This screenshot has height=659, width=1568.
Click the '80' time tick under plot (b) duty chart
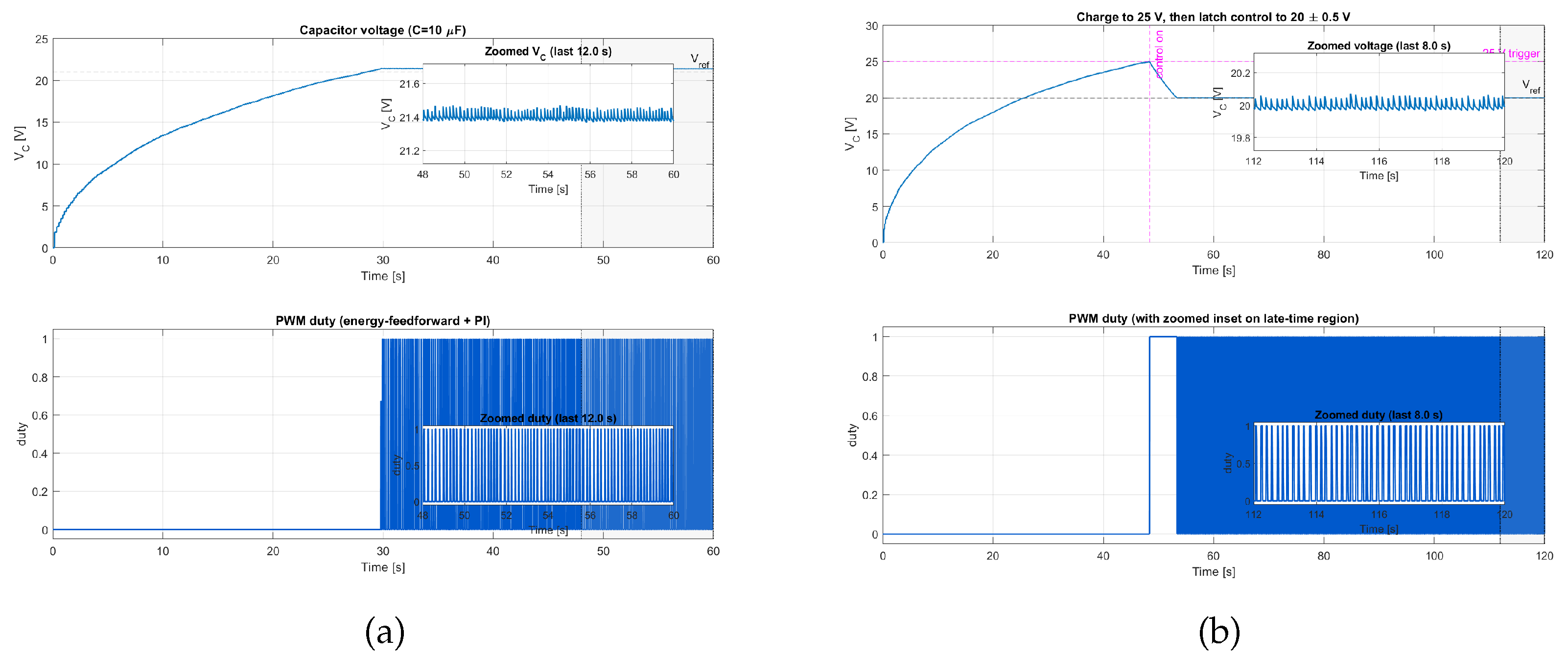1323,556
